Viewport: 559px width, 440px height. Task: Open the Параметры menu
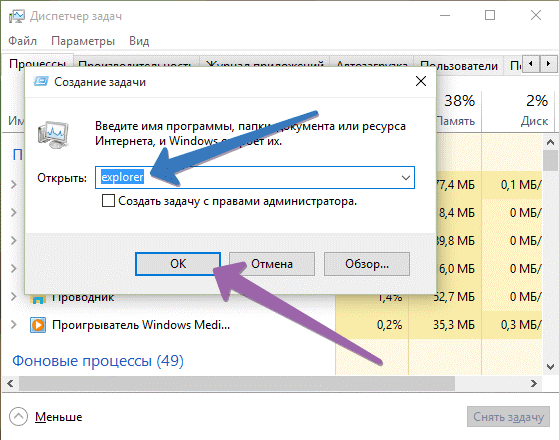tap(83, 41)
